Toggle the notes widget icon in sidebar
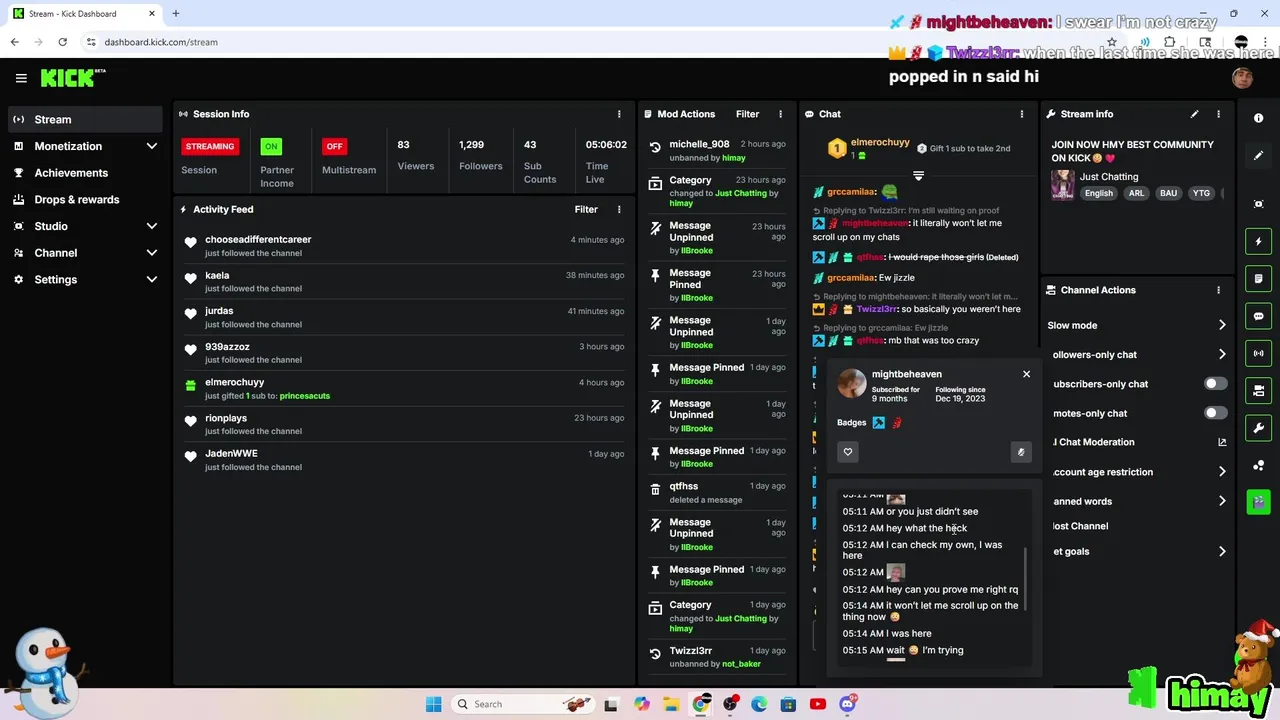The height and width of the screenshot is (720, 1280). (x=1258, y=279)
